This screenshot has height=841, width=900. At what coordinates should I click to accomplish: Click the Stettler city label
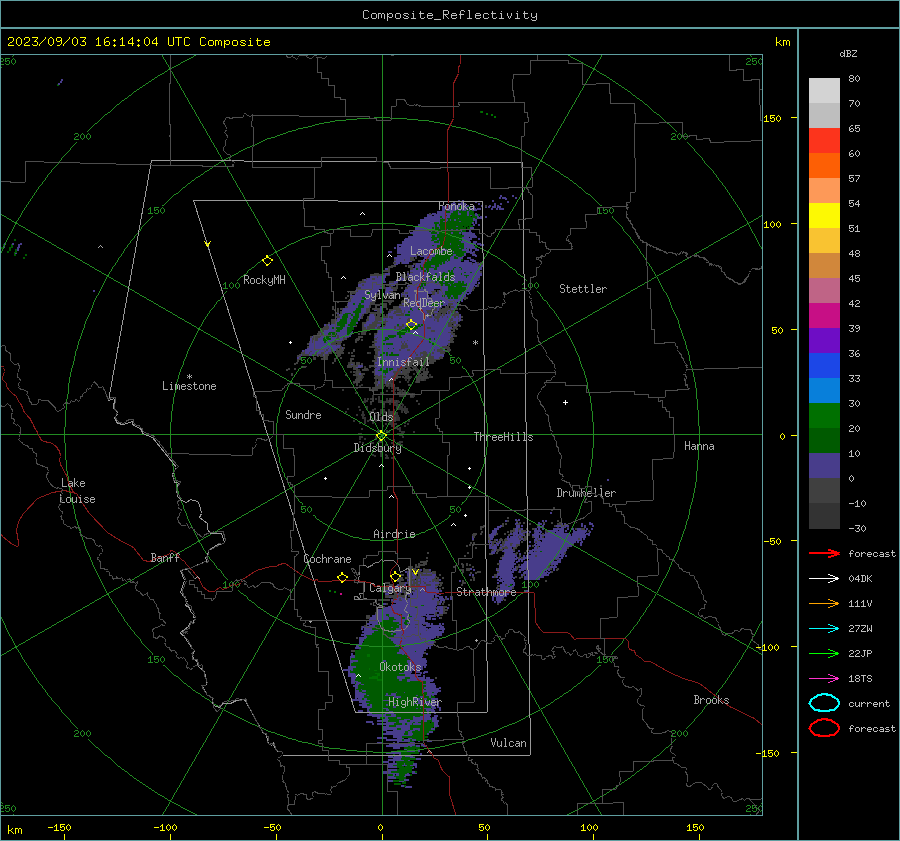(x=583, y=289)
